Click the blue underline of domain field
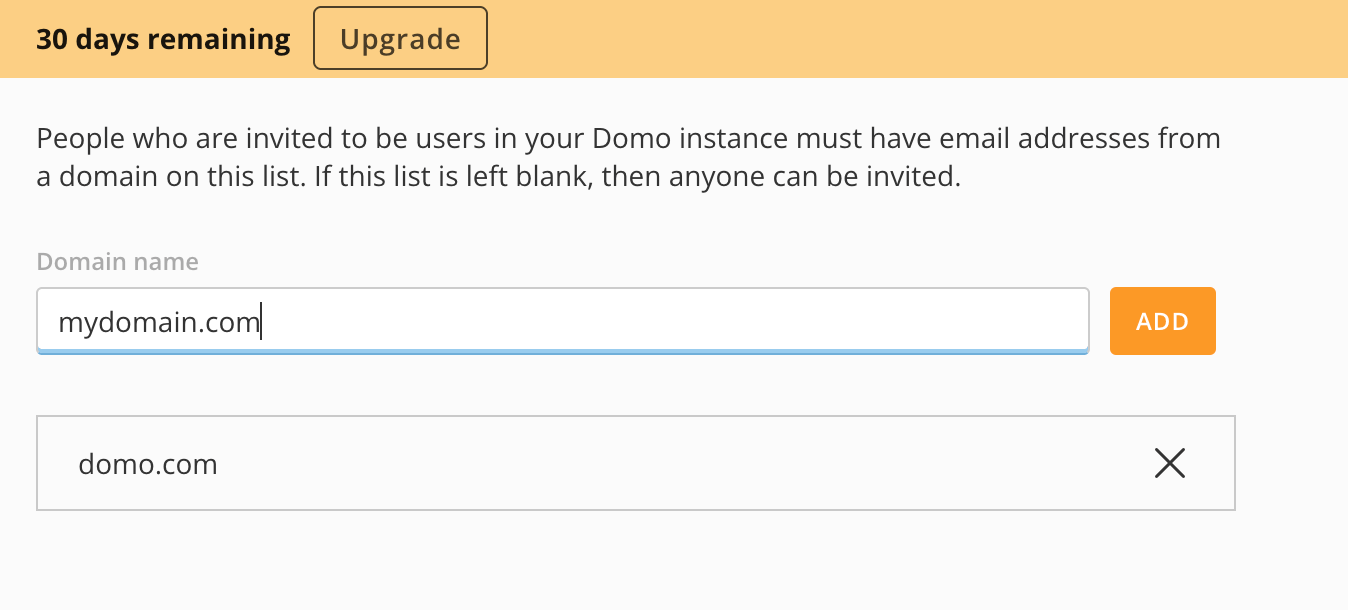Screen dimensions: 1348x610 562,352
